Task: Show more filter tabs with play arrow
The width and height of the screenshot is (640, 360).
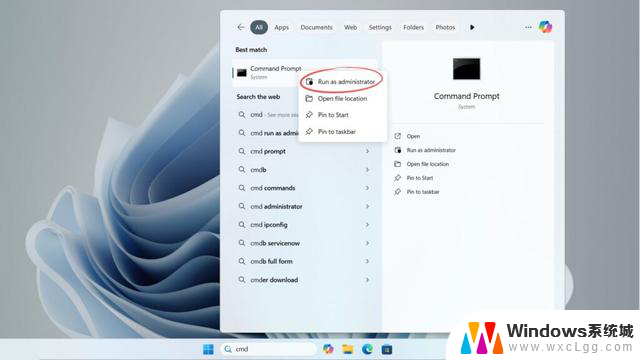Action: [472, 27]
